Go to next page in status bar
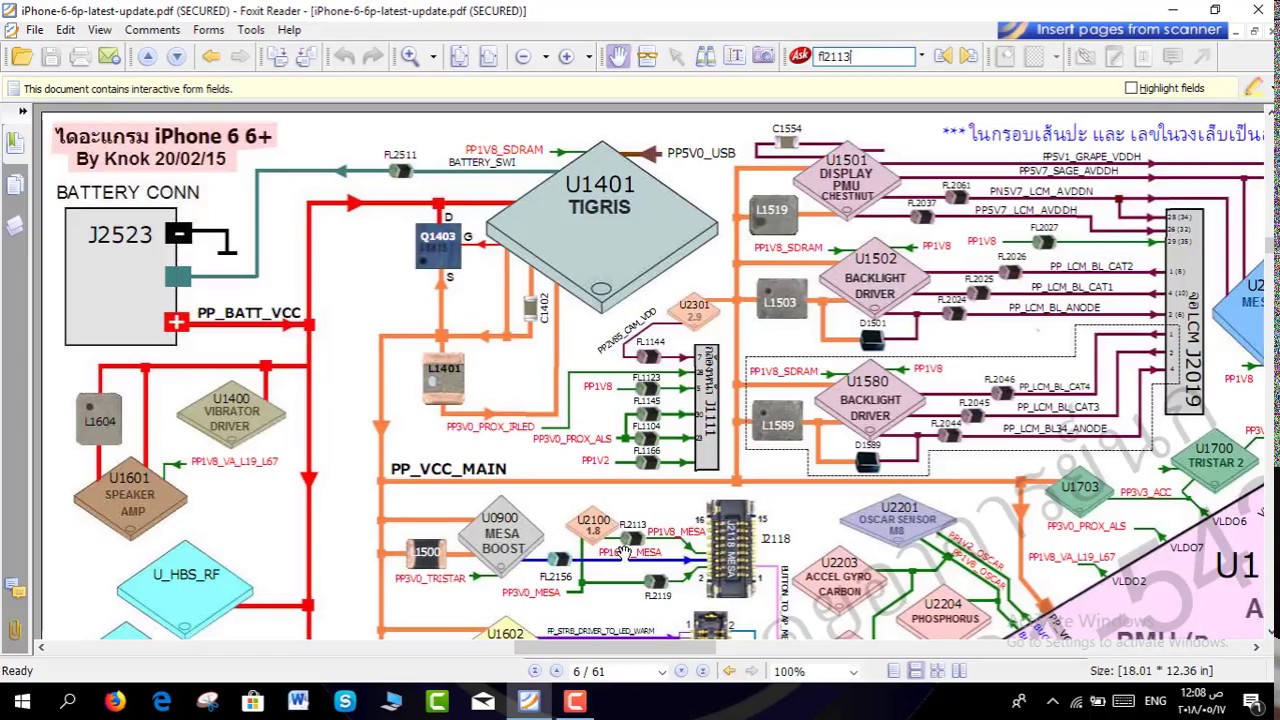Image resolution: width=1280 pixels, height=720 pixels. pyautogui.click(x=682, y=671)
